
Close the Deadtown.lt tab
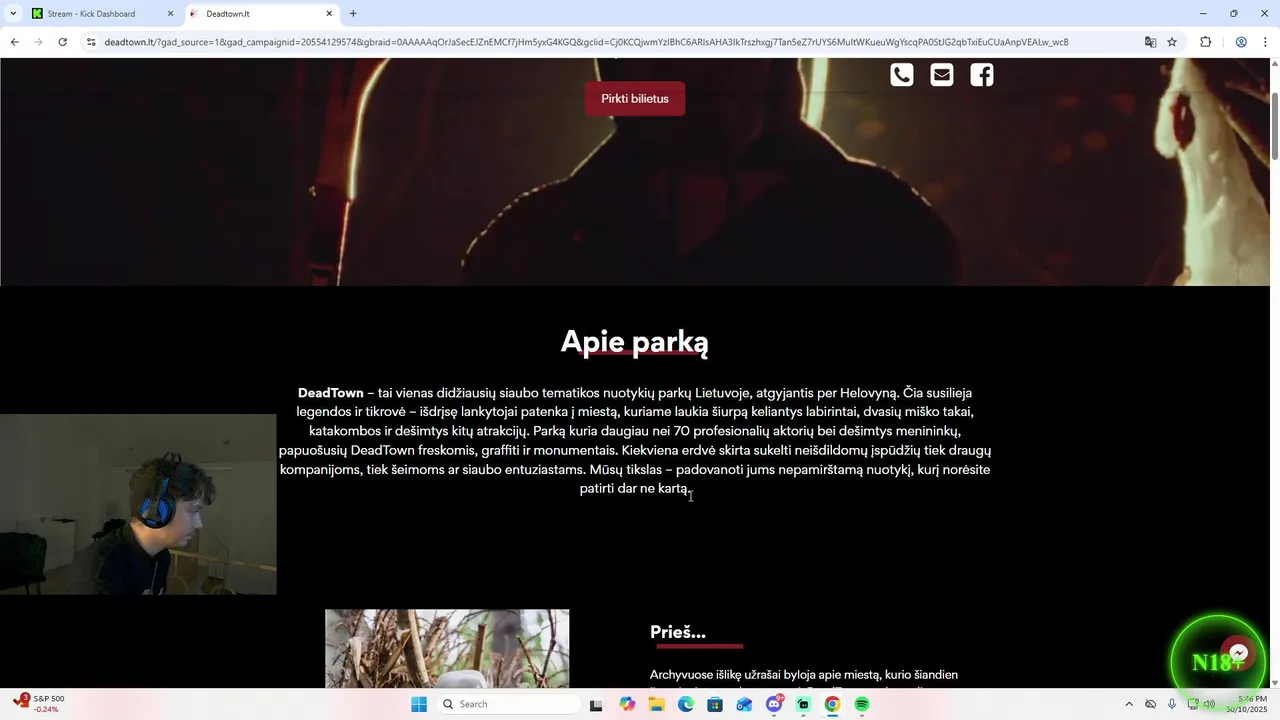point(329,14)
